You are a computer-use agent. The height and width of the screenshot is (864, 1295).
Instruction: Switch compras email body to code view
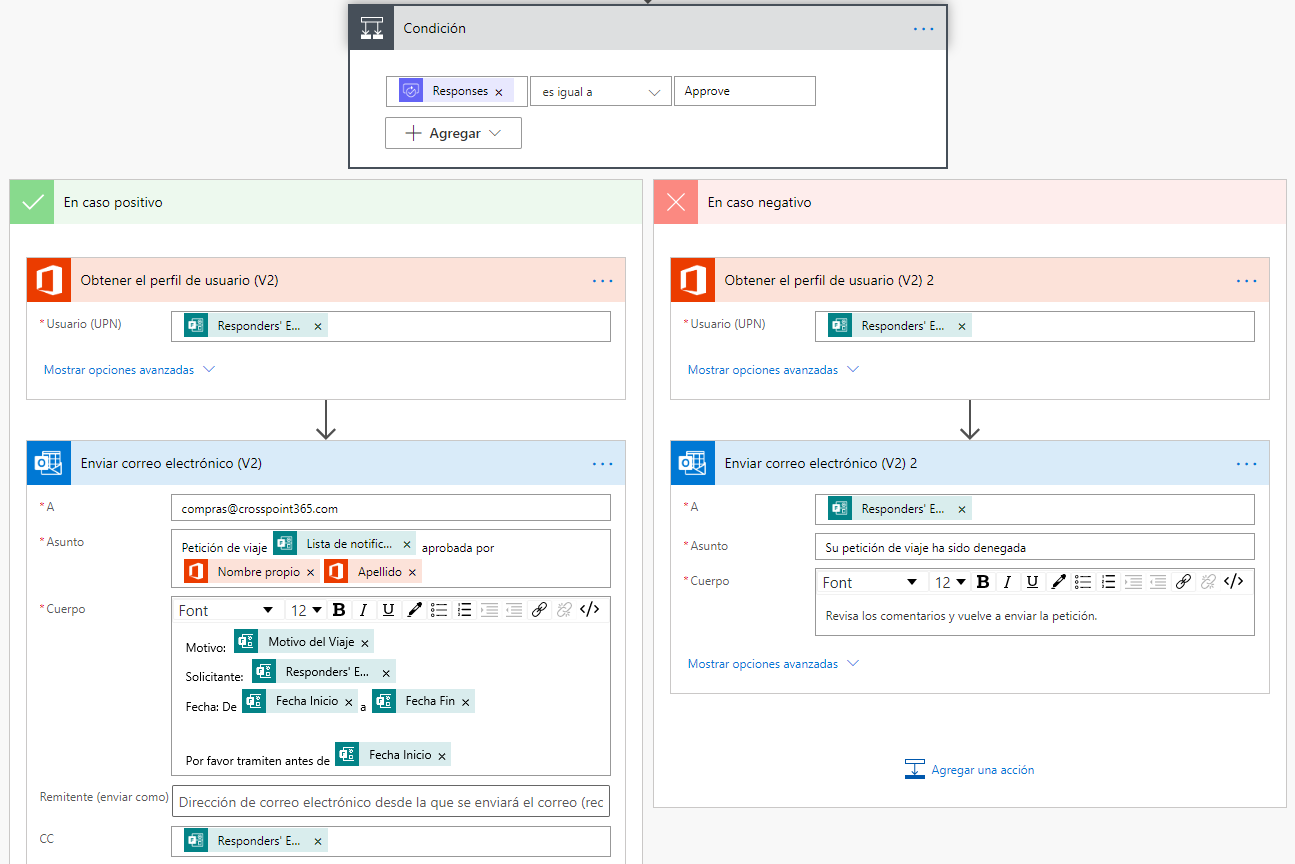pyautogui.click(x=590, y=610)
